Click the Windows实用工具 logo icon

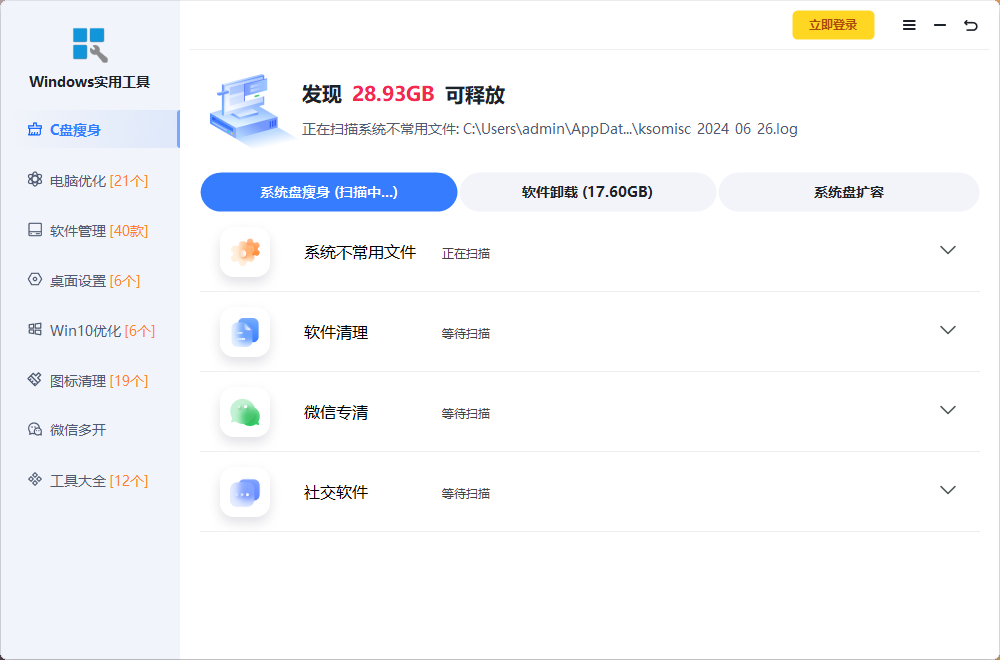click(x=89, y=45)
